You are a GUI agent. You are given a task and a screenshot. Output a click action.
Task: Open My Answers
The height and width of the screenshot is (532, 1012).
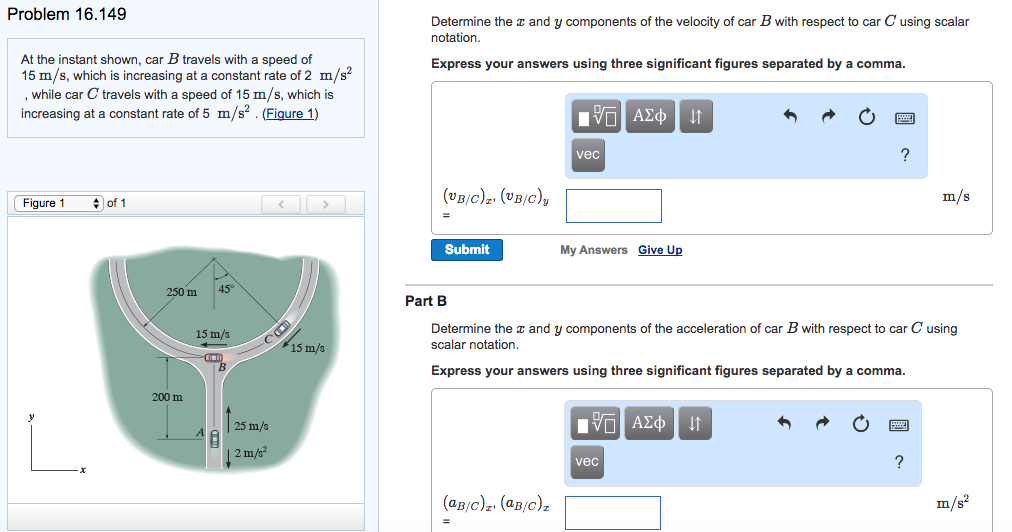(x=594, y=250)
